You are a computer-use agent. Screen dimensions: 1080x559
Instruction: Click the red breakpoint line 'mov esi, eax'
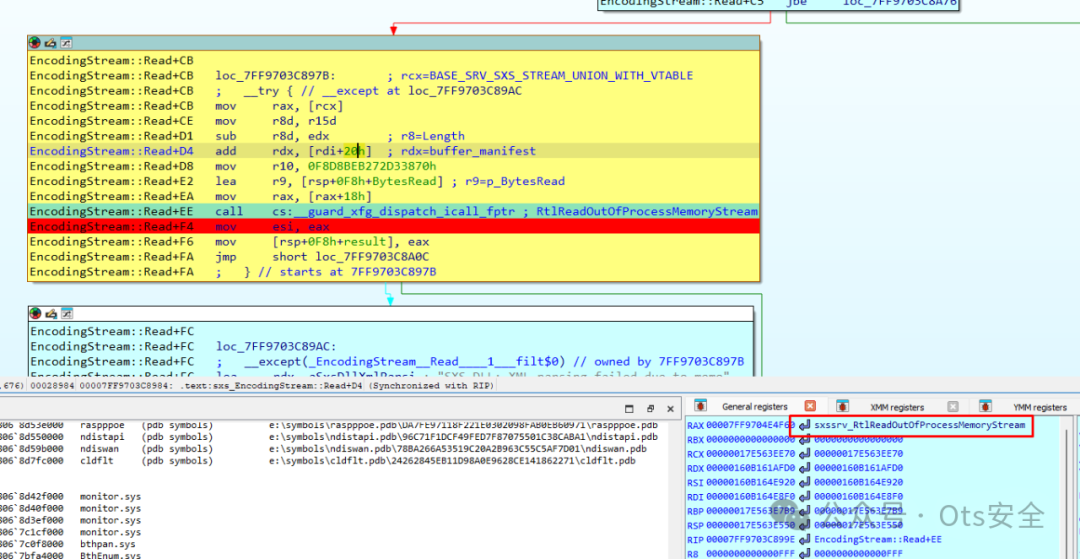click(x=393, y=226)
